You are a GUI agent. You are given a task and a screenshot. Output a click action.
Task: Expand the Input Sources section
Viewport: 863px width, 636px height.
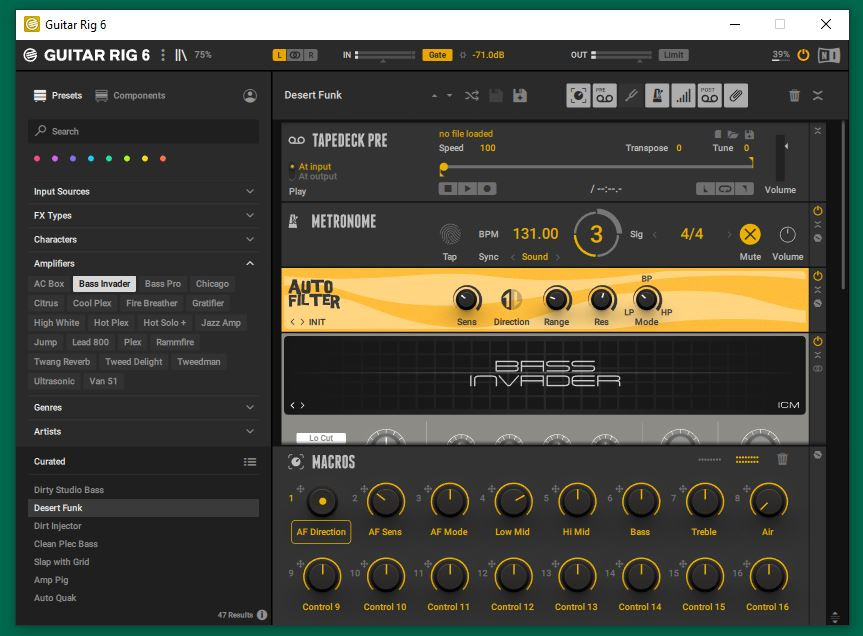(143, 191)
